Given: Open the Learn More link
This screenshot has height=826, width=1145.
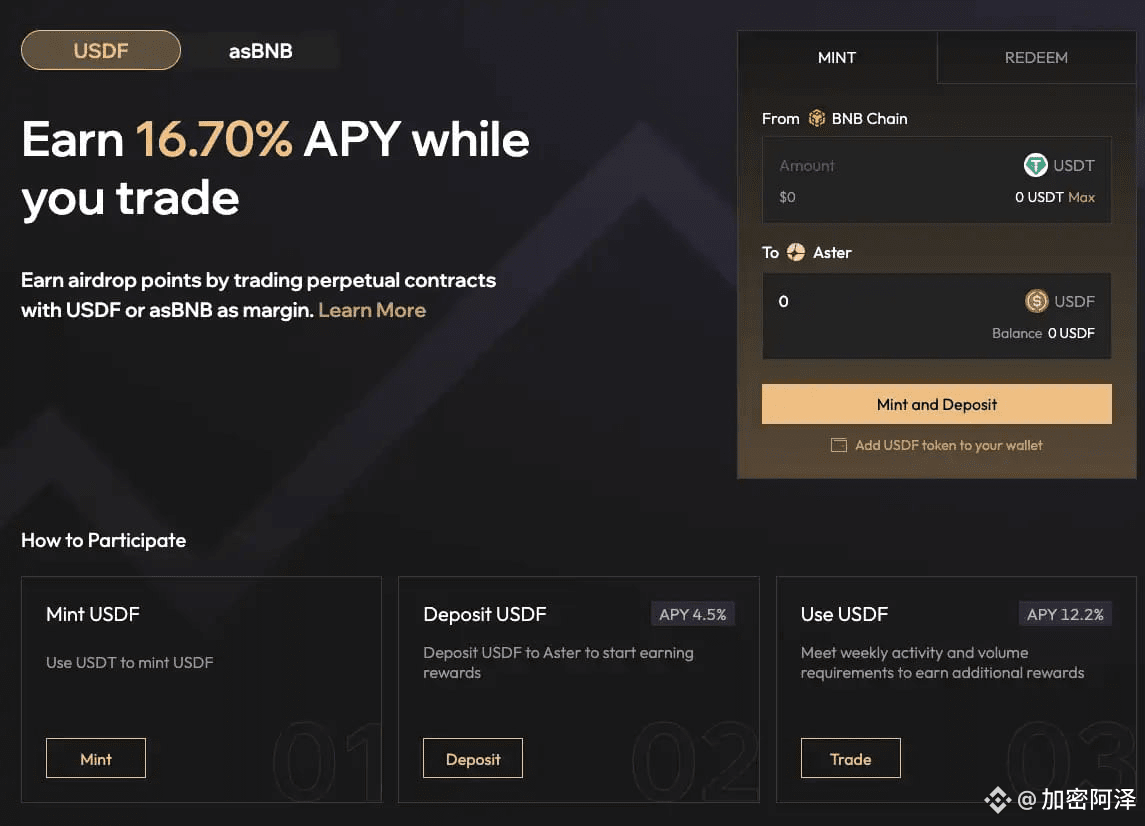Looking at the screenshot, I should point(372,310).
